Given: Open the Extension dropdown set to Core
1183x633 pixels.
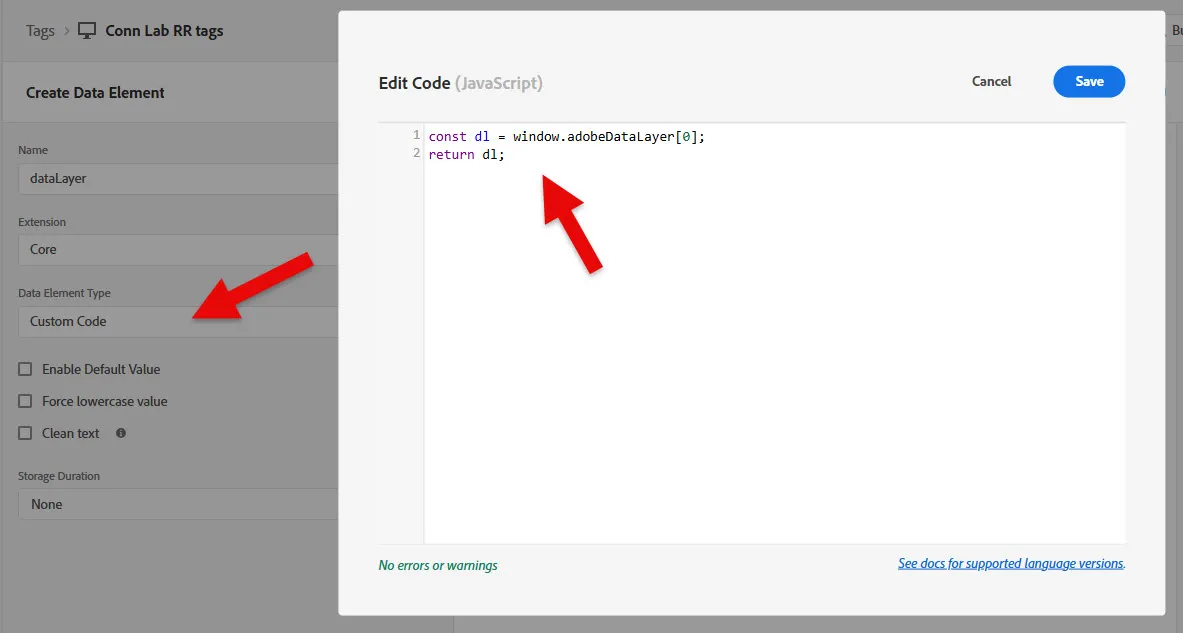Looking at the screenshot, I should pyautogui.click(x=178, y=250).
